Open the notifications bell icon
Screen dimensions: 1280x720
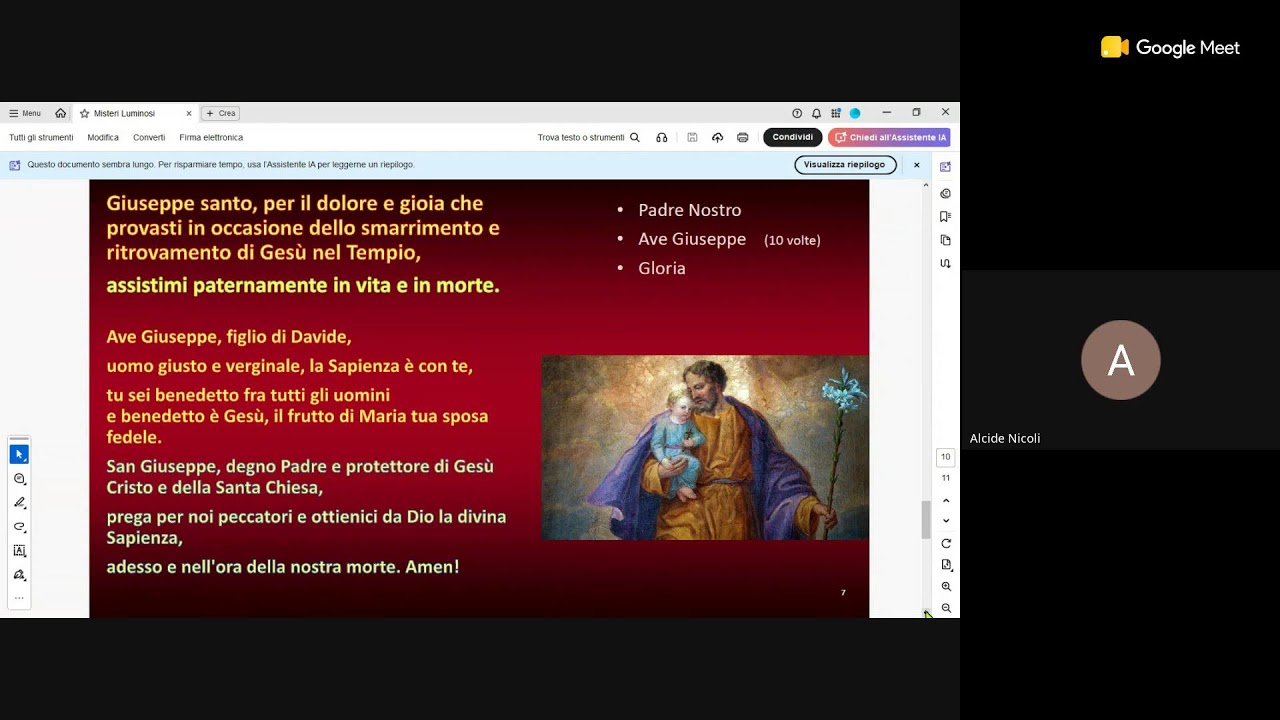tap(816, 113)
